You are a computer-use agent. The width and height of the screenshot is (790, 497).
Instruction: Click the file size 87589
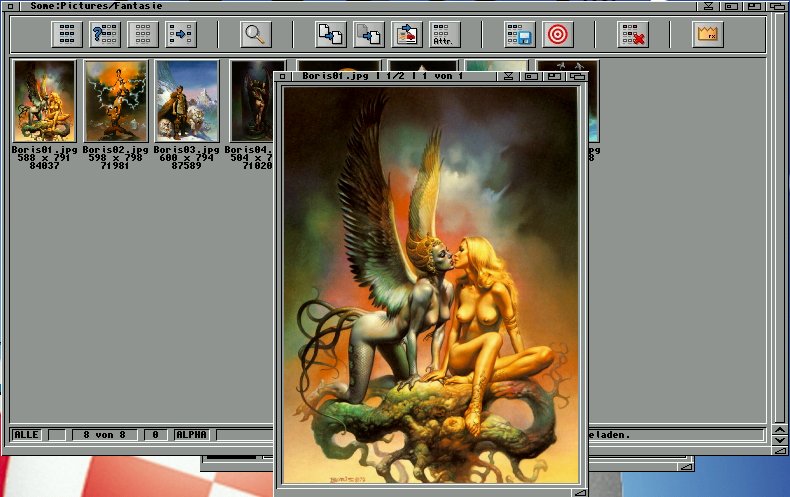186,165
